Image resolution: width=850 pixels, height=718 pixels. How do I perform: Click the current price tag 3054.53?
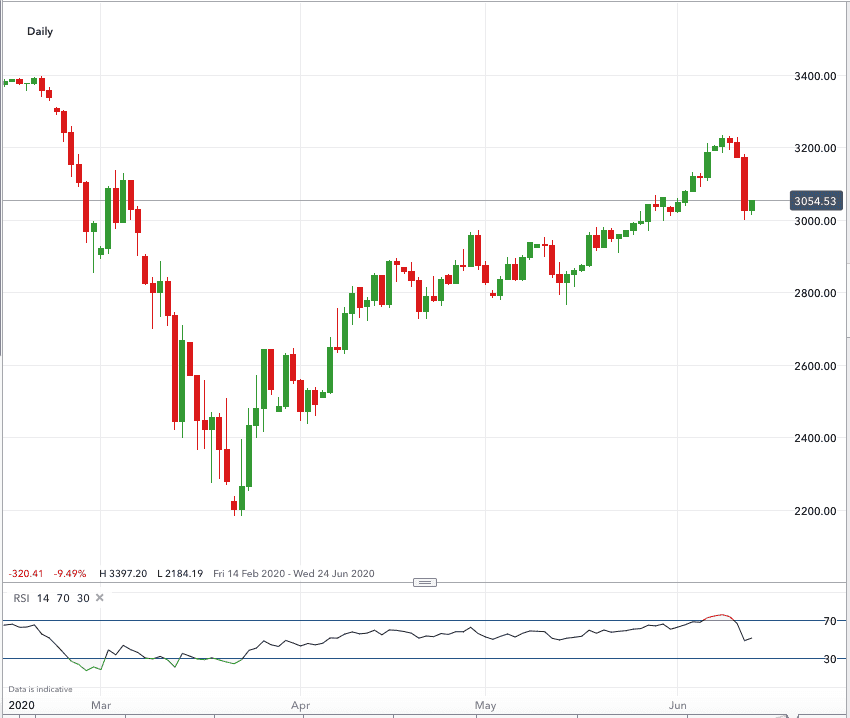[x=813, y=201]
